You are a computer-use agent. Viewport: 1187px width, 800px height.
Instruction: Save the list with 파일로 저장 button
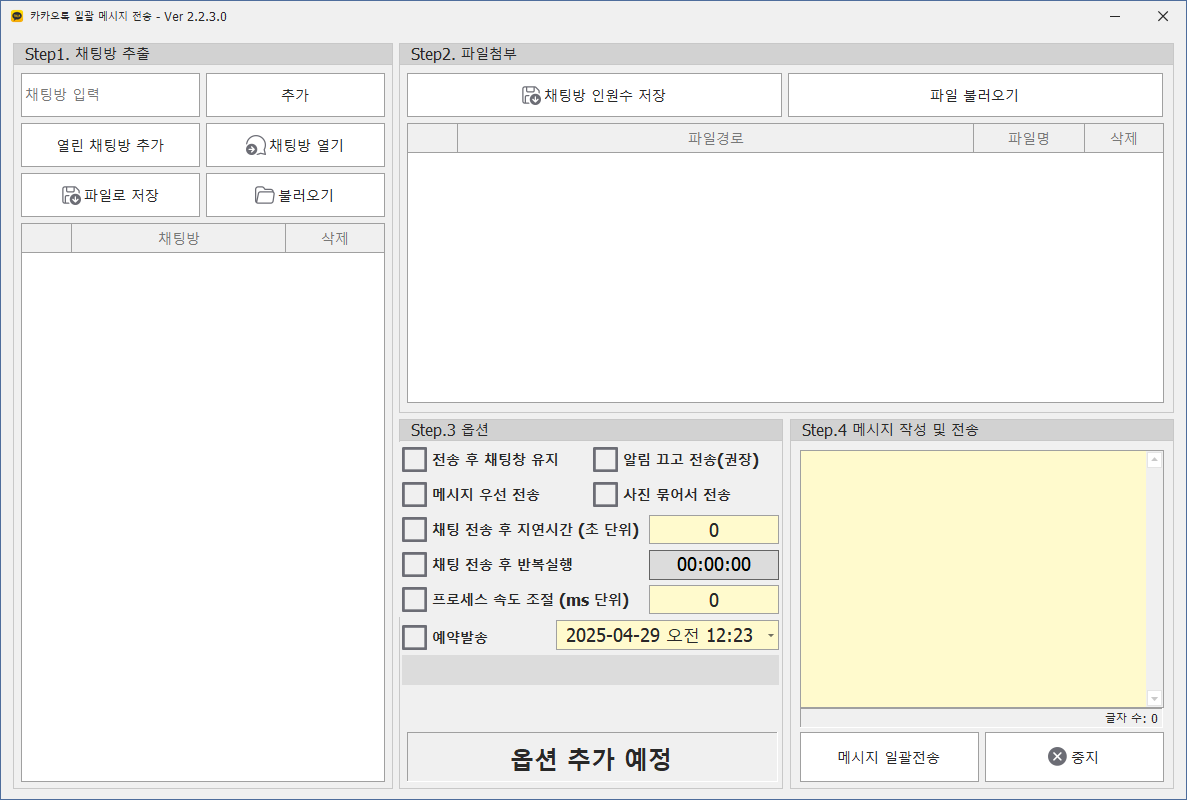point(111,195)
